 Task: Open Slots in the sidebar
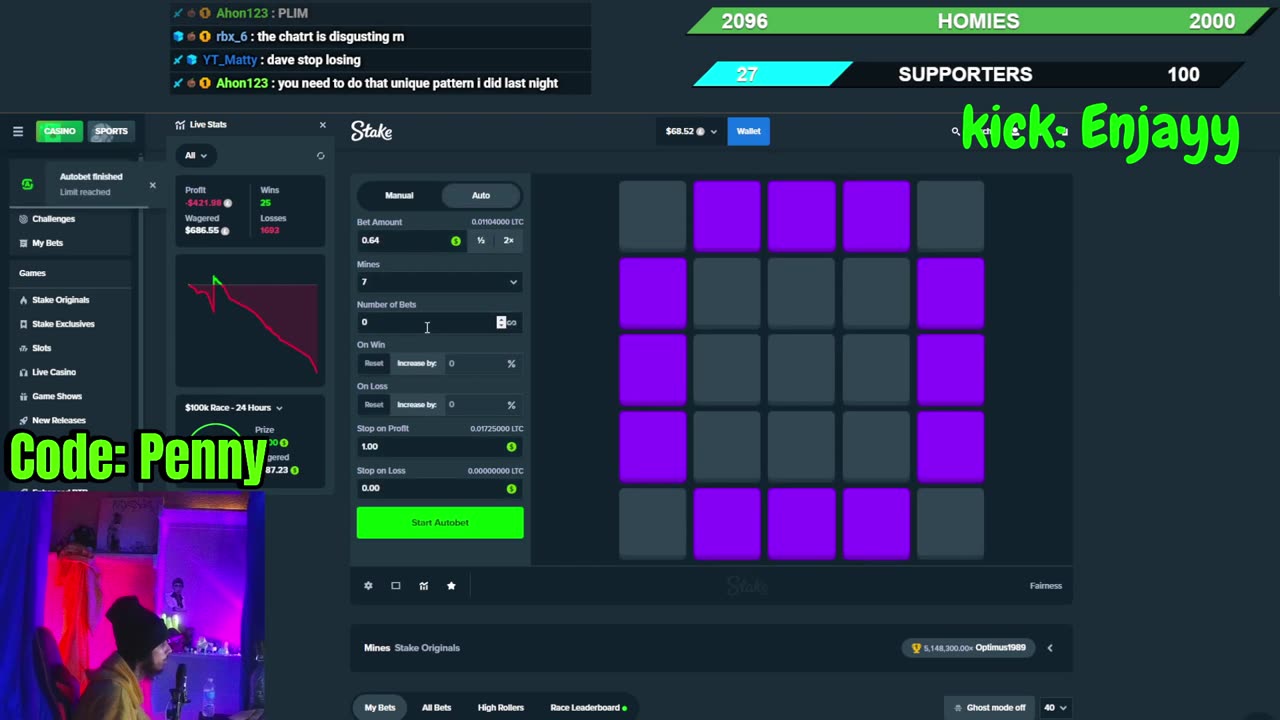coord(41,348)
